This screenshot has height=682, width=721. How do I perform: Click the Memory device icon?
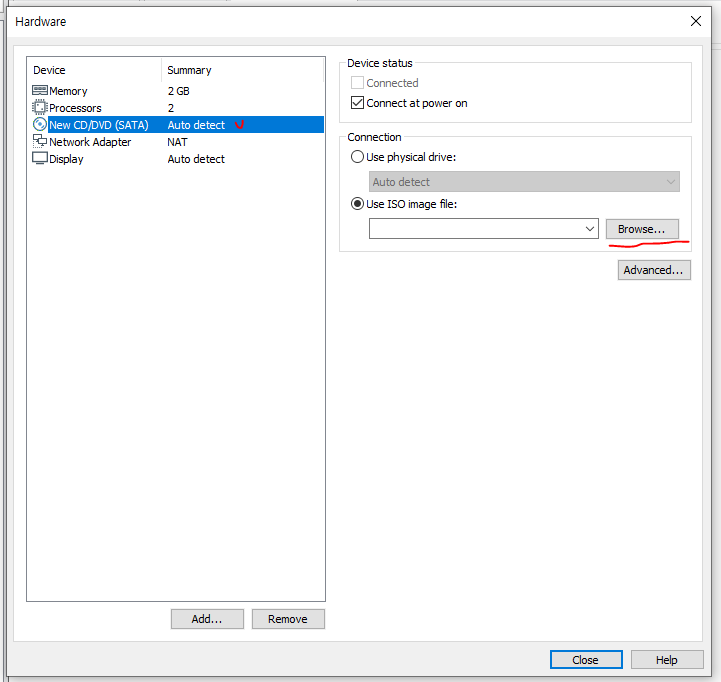[x=40, y=90]
